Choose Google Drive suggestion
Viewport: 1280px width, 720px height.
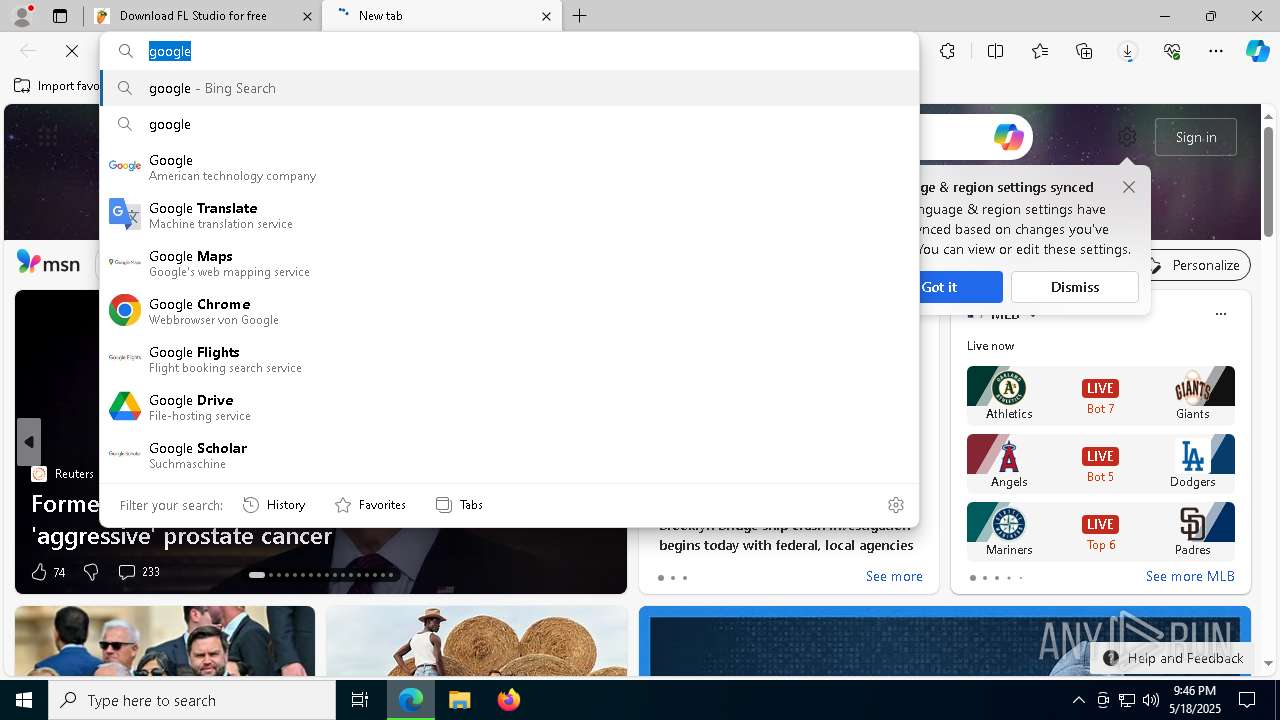(509, 407)
